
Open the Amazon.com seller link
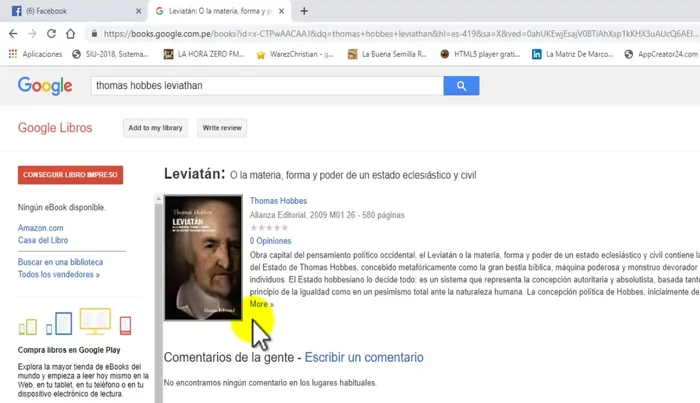tap(41, 228)
